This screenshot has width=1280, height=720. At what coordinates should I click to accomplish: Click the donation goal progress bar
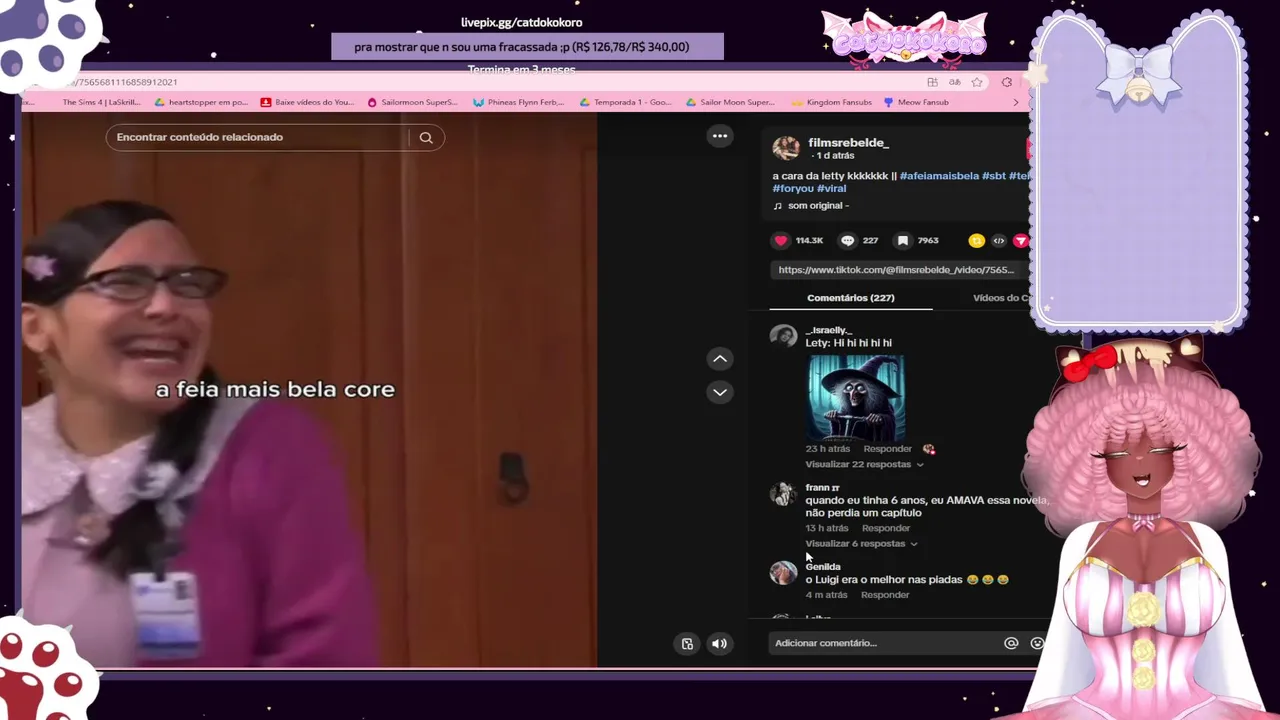527,46
